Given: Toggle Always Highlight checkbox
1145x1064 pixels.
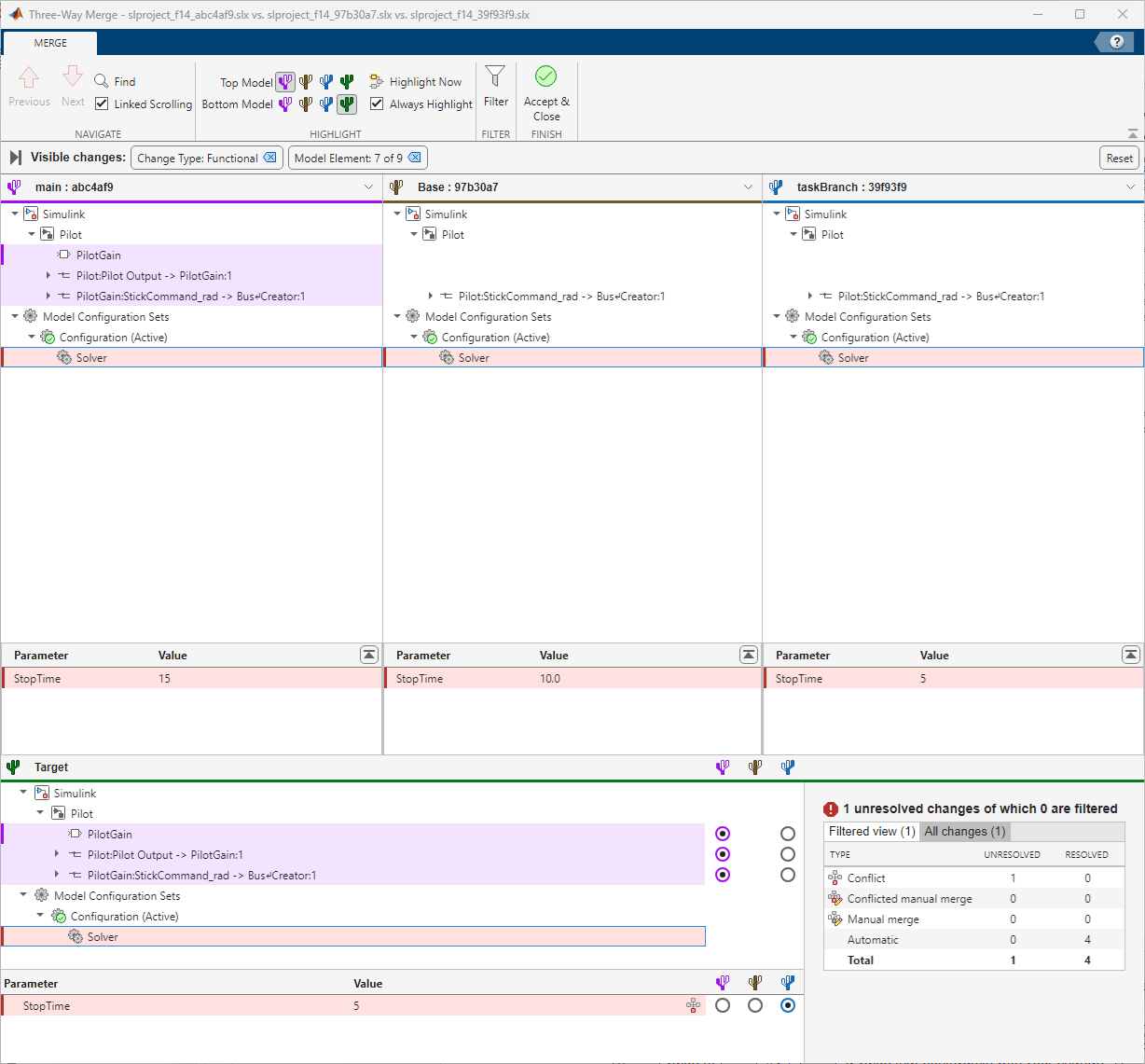Looking at the screenshot, I should (x=377, y=104).
